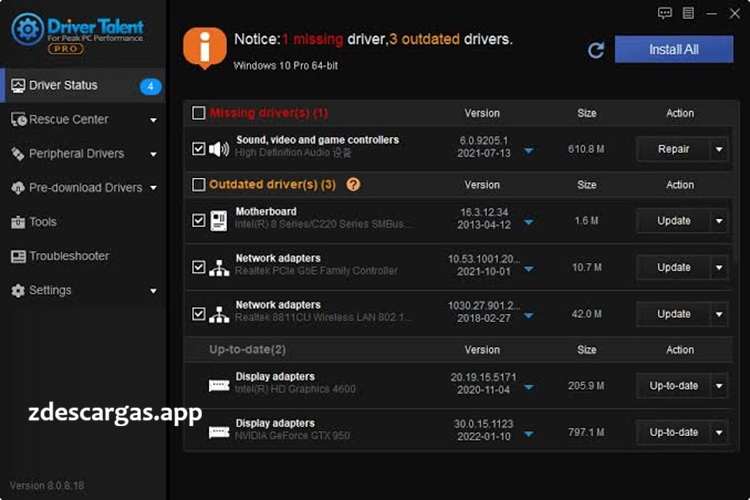Click the Up-to-date(2) section header
This screenshot has width=750, height=500.
click(x=247, y=350)
